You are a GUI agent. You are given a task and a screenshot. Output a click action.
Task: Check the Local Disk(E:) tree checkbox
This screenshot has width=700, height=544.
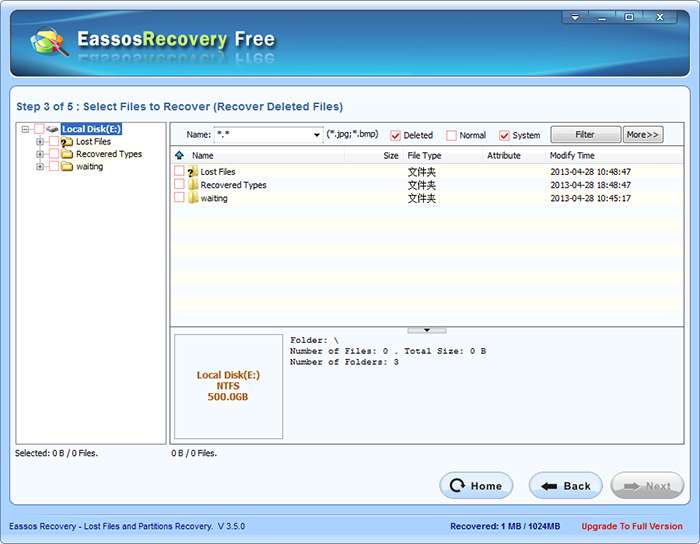click(39, 129)
